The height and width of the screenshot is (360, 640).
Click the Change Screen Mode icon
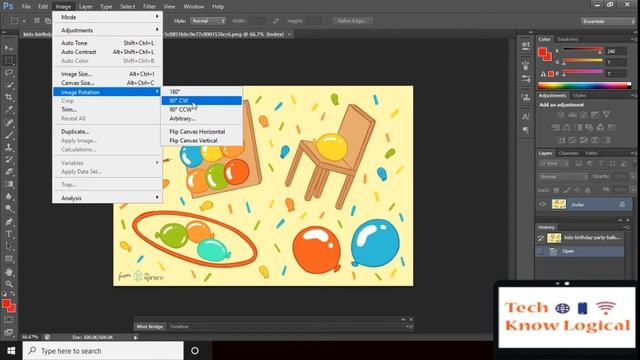9,332
